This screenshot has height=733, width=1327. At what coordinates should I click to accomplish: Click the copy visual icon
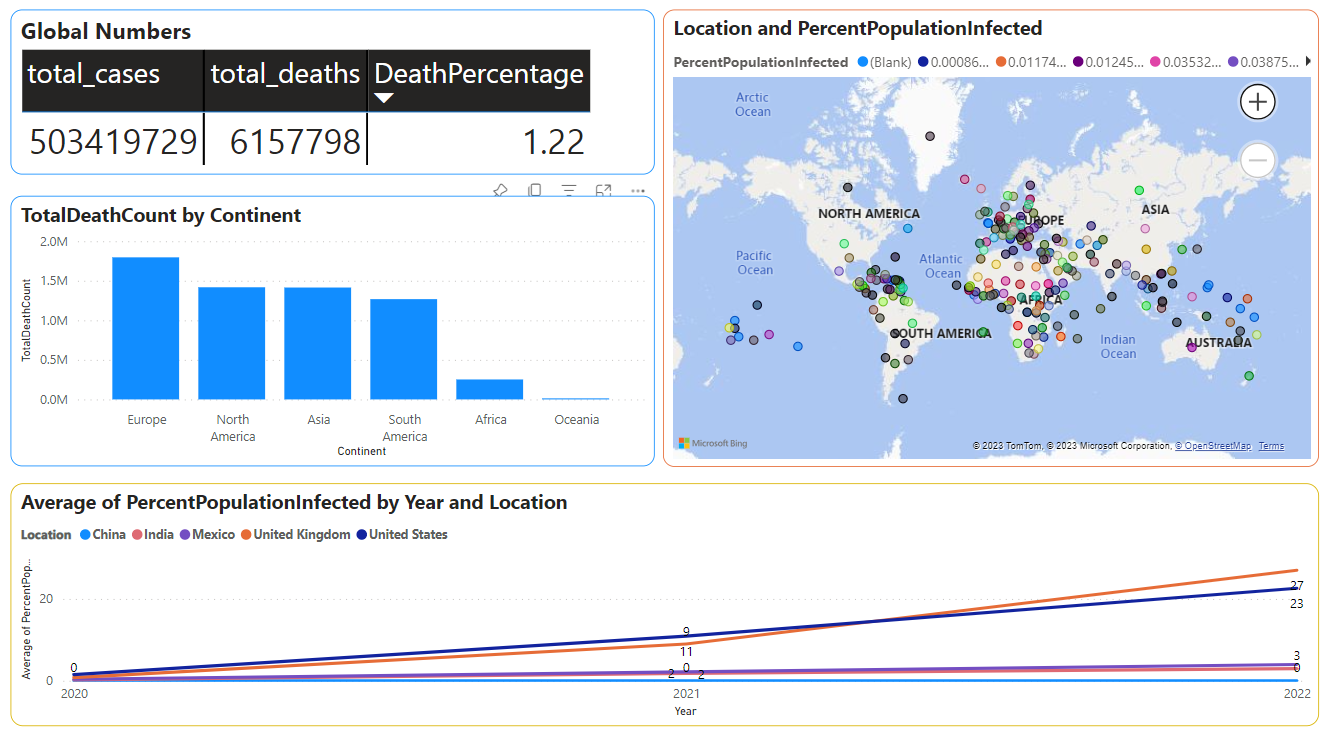pos(535,190)
